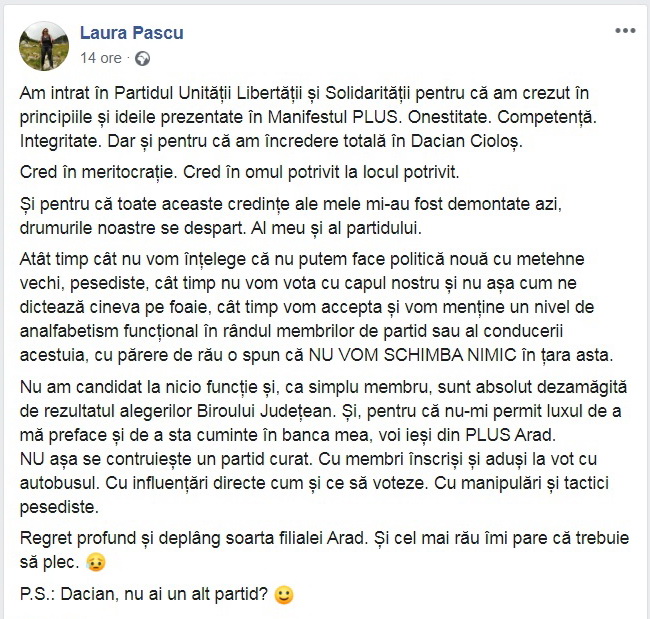Click the sentence 'drumurile noastre se despart'
The height and width of the screenshot is (619, 650).
(133, 228)
